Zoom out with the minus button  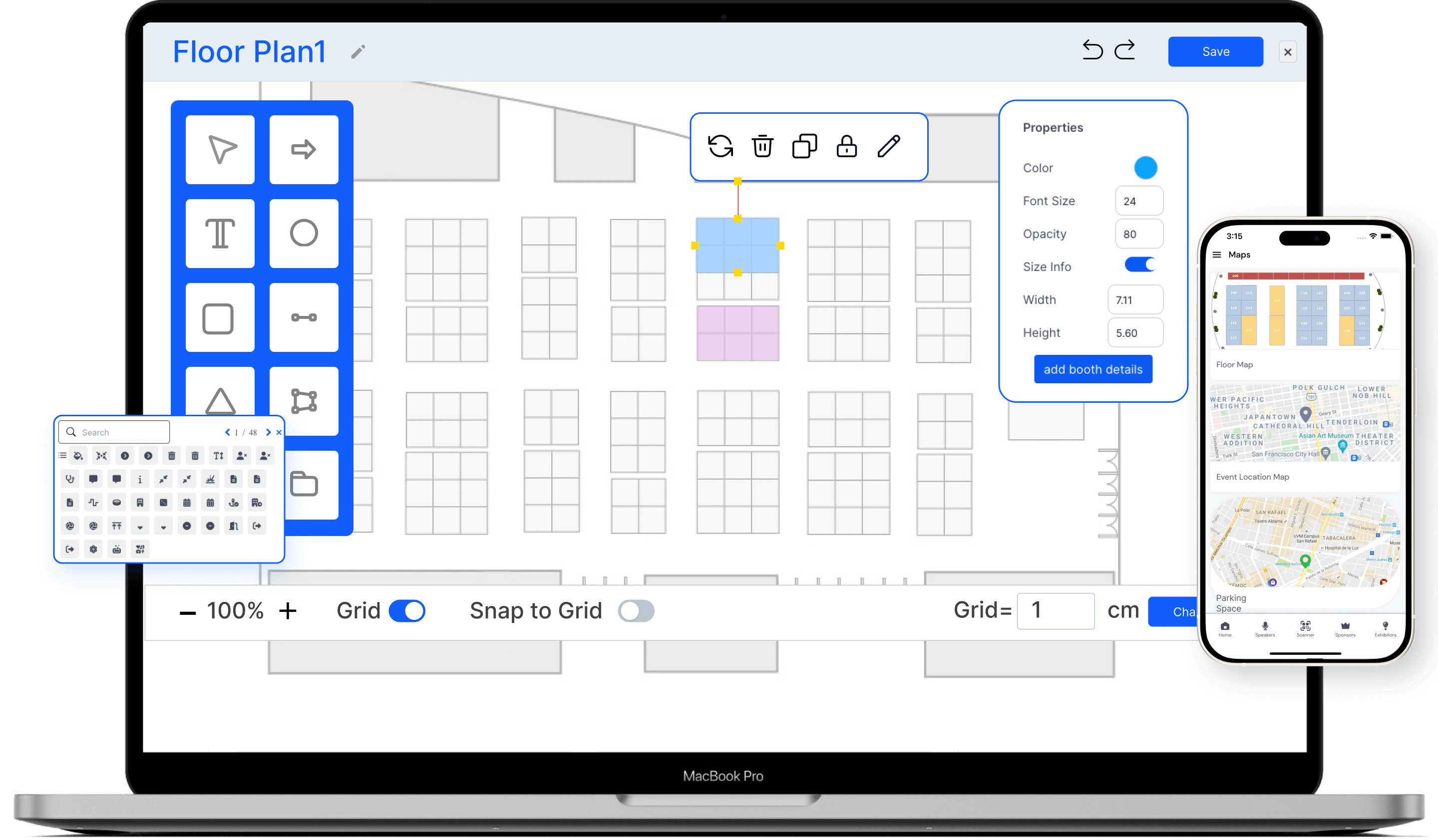click(x=188, y=612)
